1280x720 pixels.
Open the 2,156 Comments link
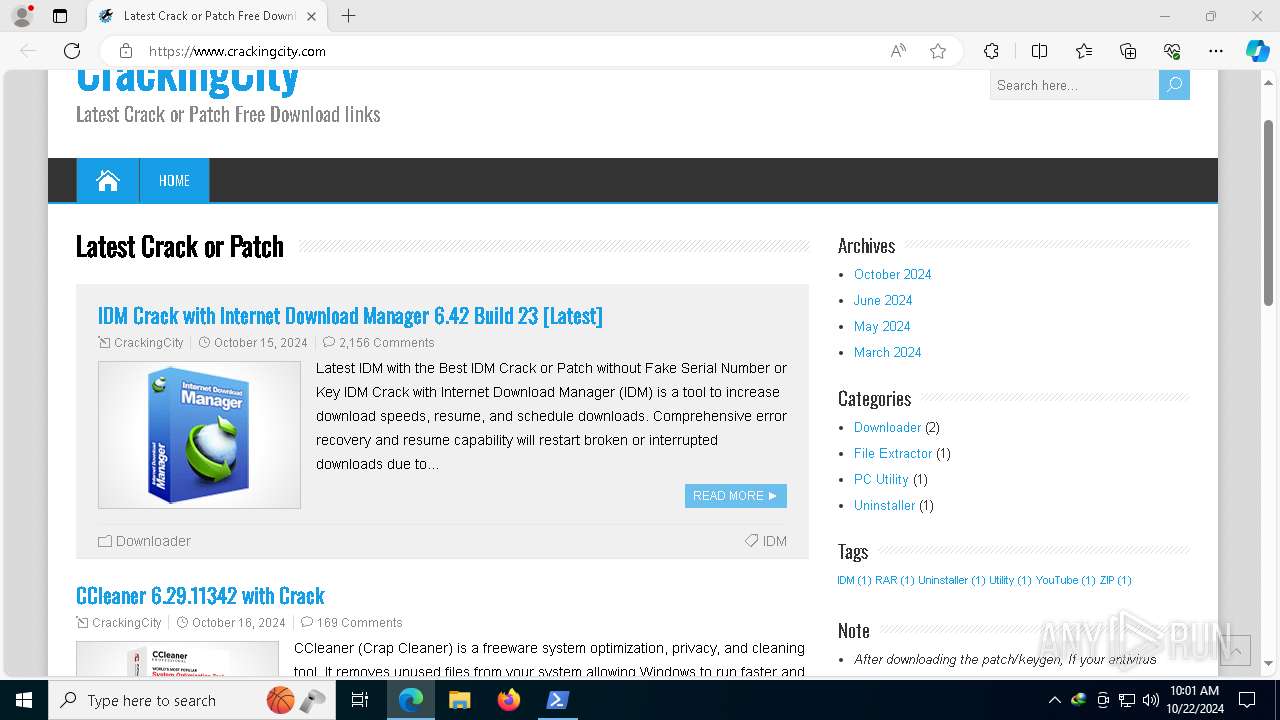click(x=386, y=342)
